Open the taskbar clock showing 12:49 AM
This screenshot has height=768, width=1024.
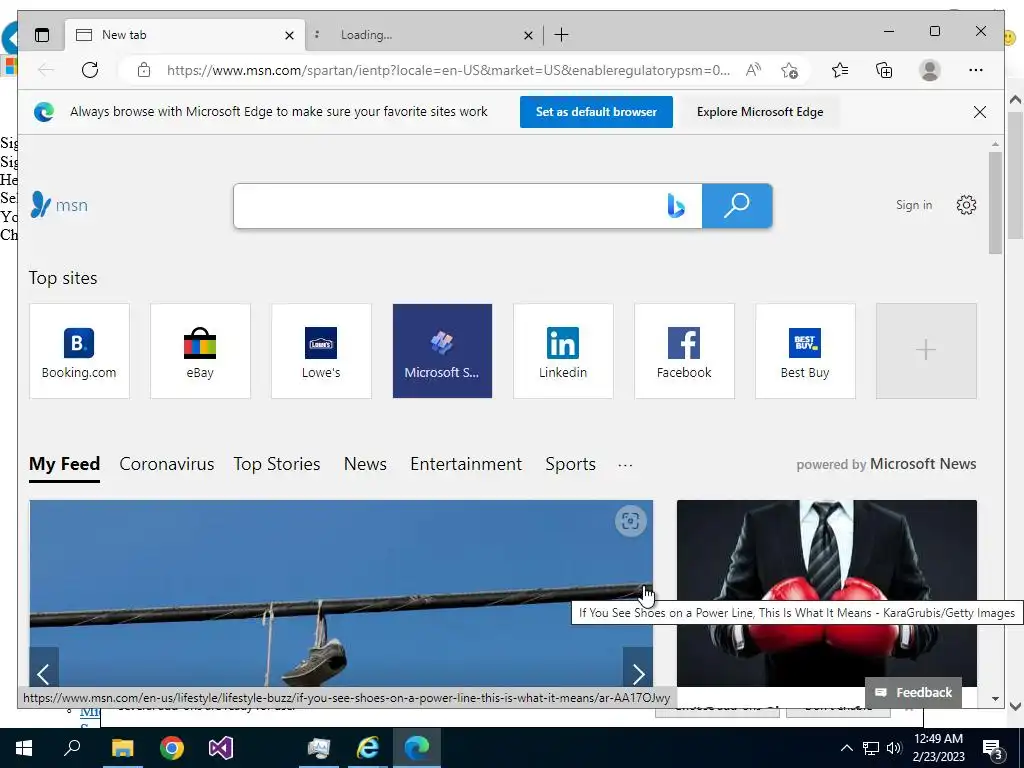[938, 748]
